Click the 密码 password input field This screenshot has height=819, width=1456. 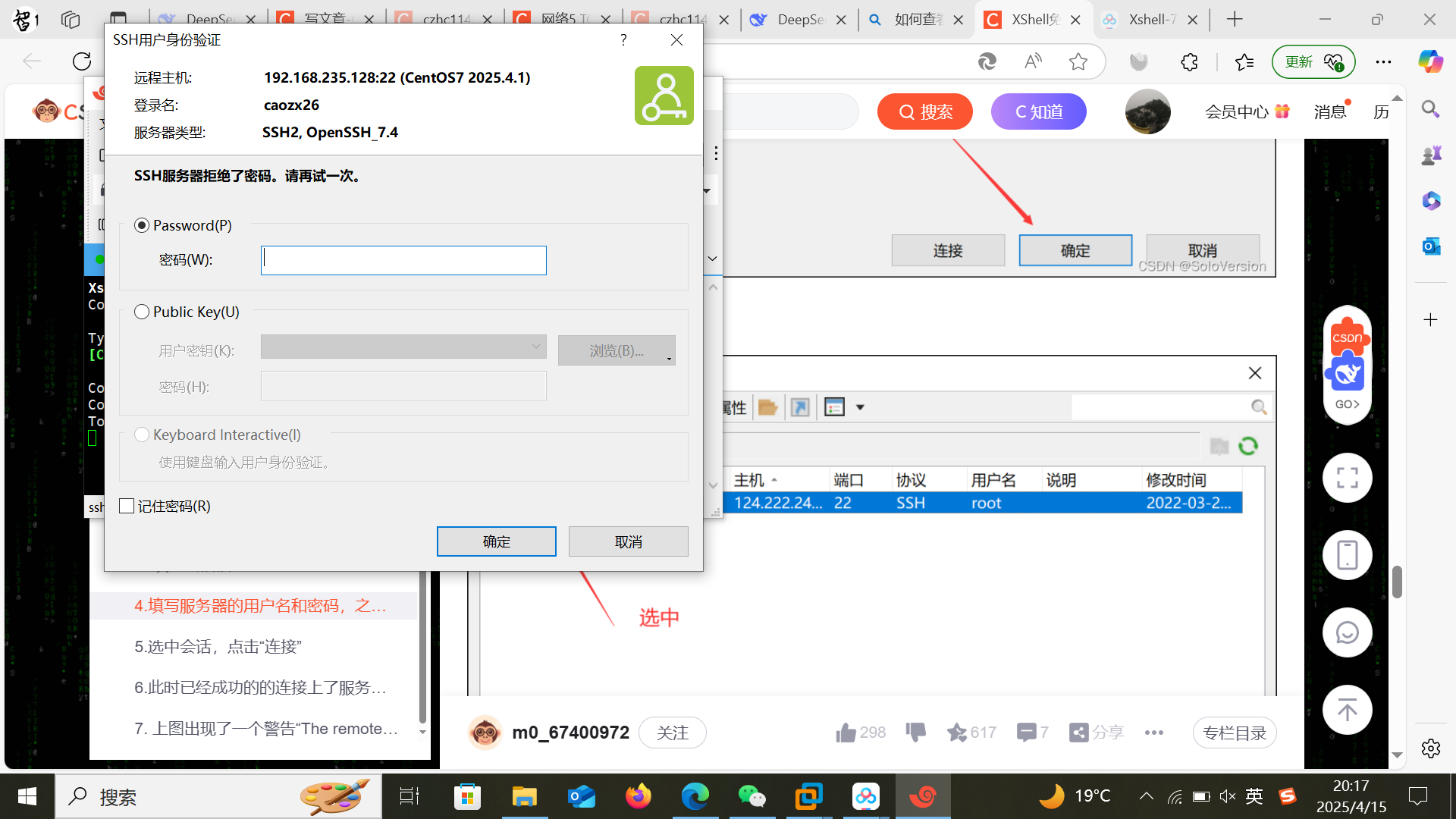pyautogui.click(x=403, y=260)
